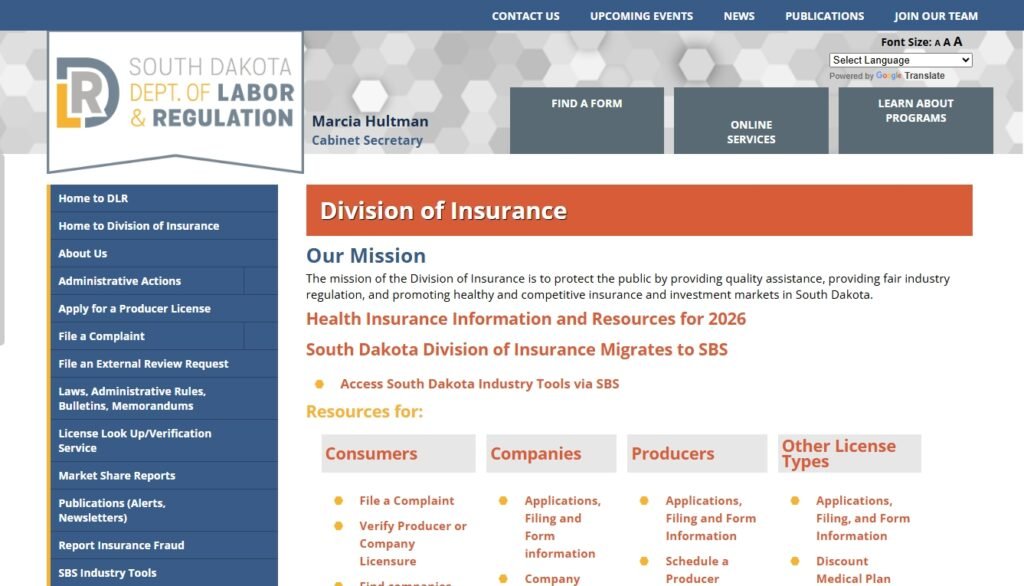Open the Select Language dropdown
The height and width of the screenshot is (586, 1024).
898,59
